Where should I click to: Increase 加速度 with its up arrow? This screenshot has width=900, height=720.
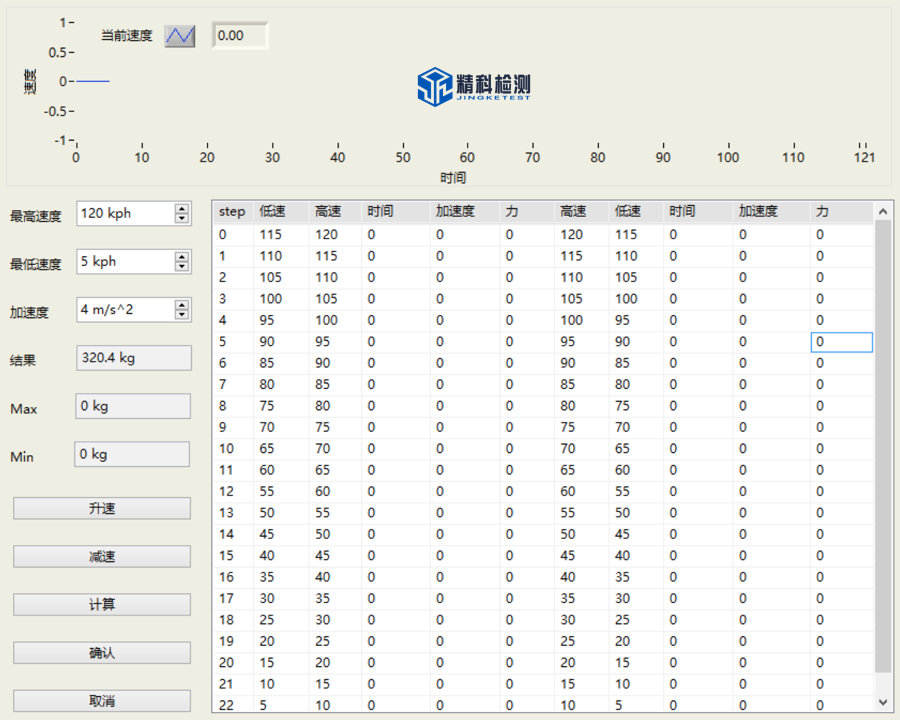(182, 305)
